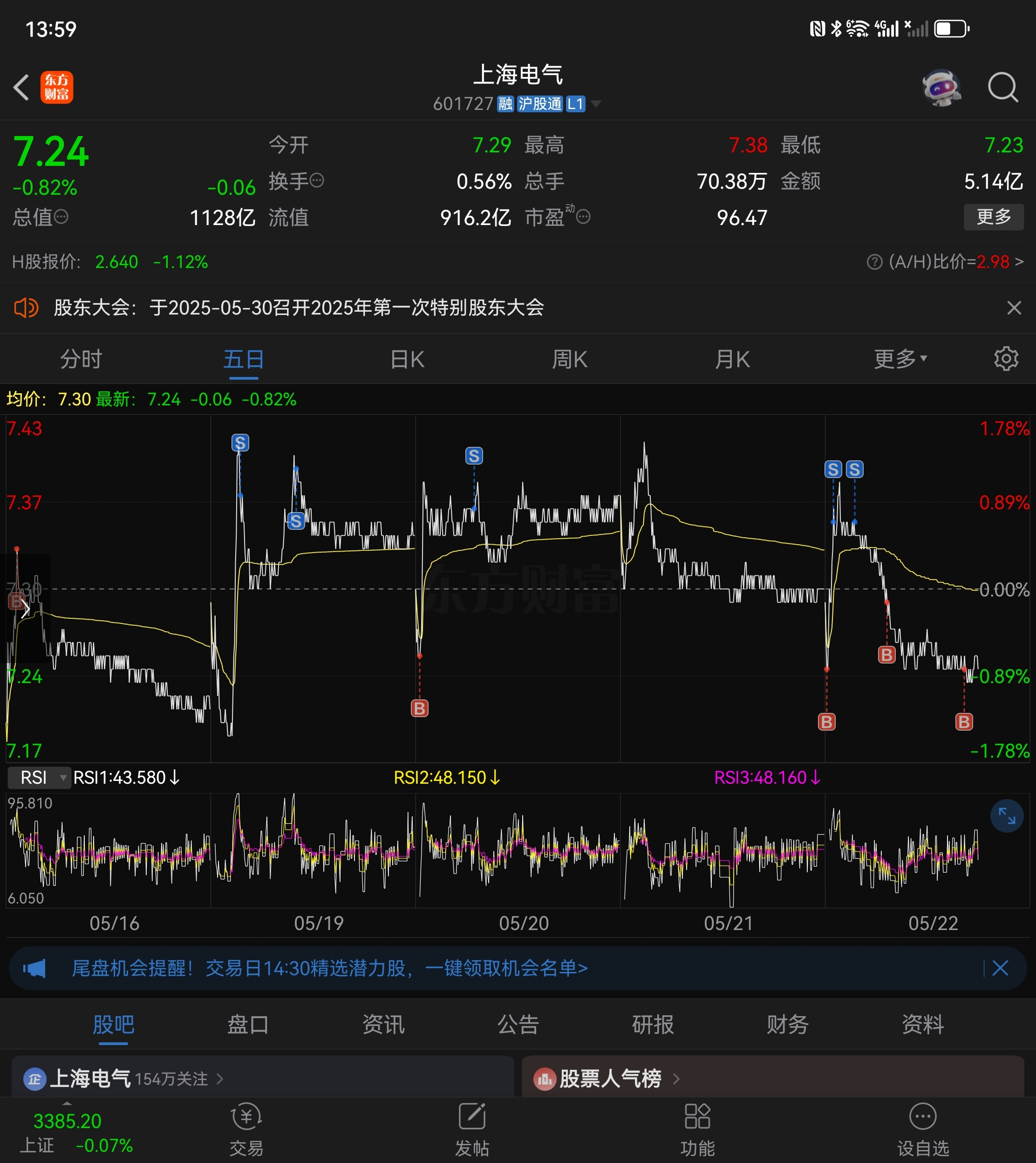This screenshot has height=1163, width=1036.
Task: Tap the search magnifier icon
Action: [1002, 87]
